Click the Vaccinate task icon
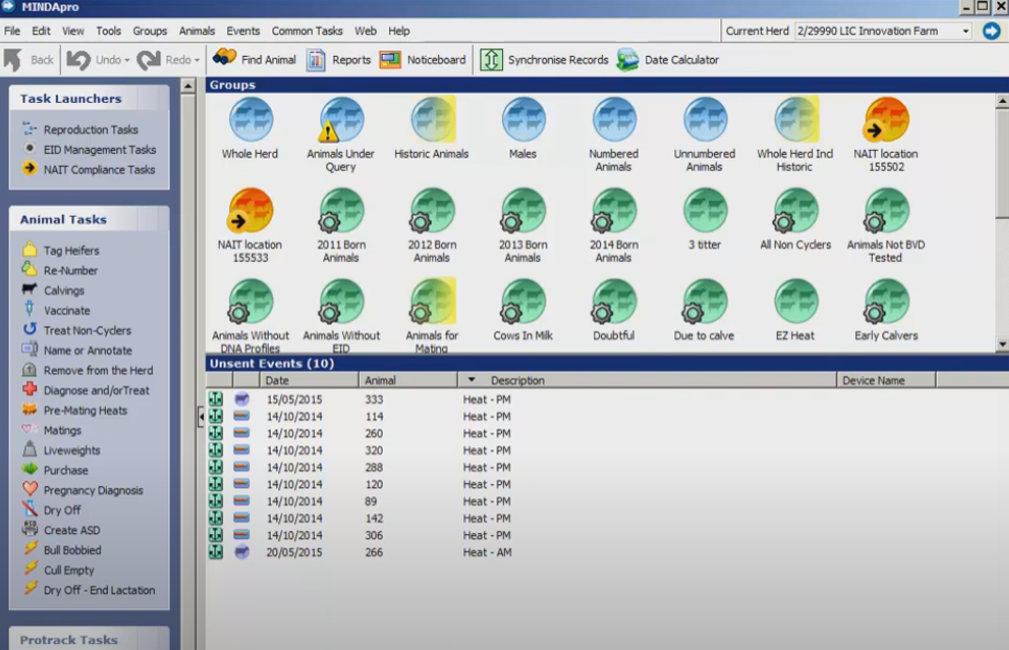Screen dimensions: 1009x650 coord(29,309)
